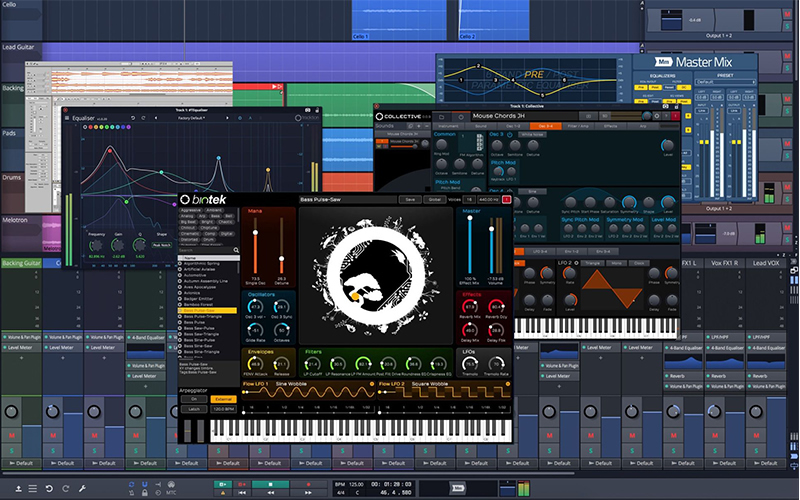Image resolution: width=800 pixels, height=500 pixels.
Task: Open the Effects tab in Collective
Action: coord(611,126)
